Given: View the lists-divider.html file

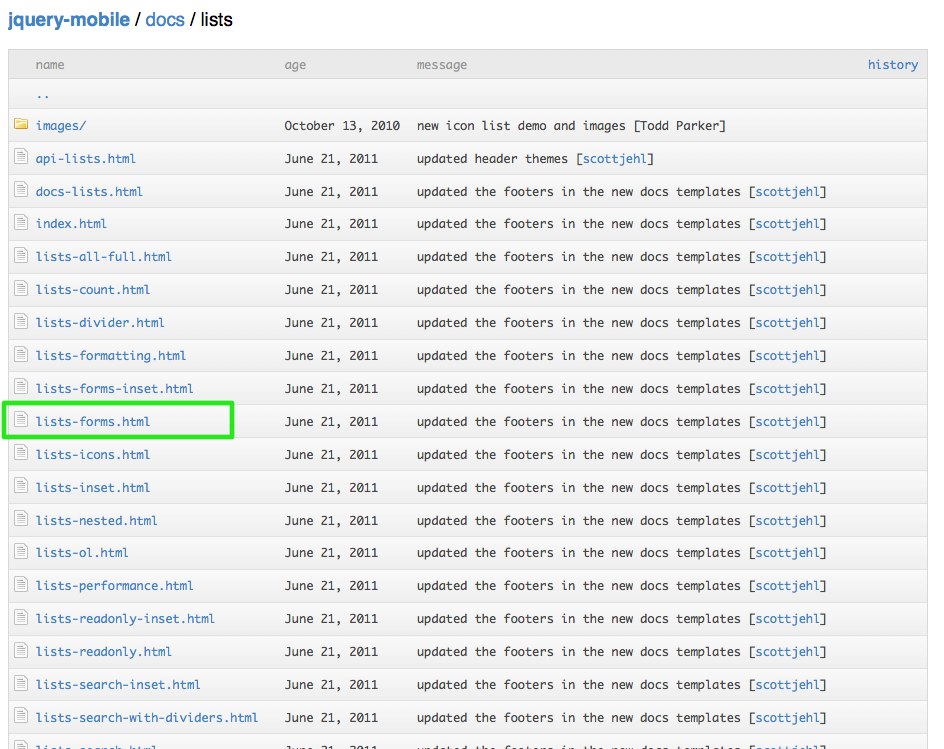Looking at the screenshot, I should (x=100, y=323).
